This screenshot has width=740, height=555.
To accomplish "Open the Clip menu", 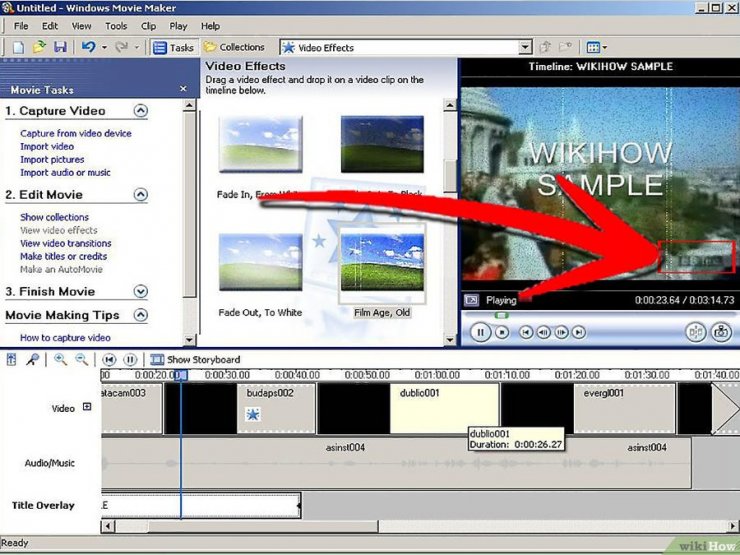I will 148,26.
